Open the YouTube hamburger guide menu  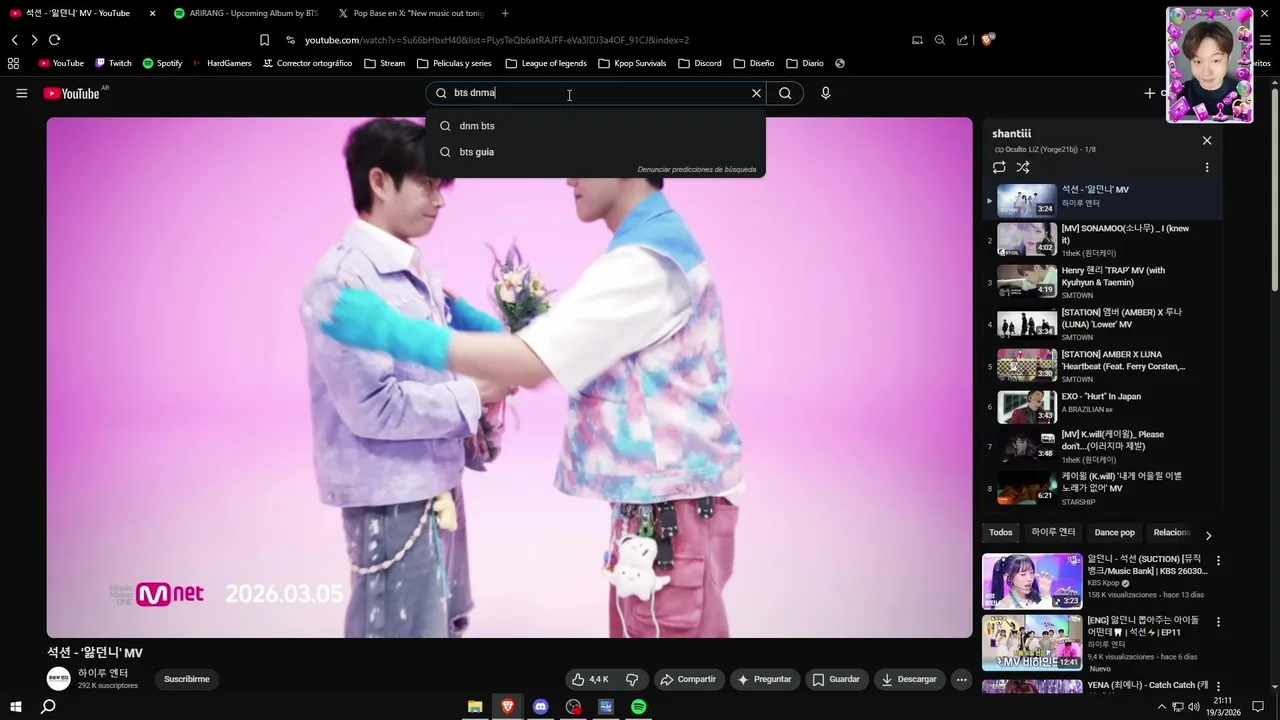pos(21,93)
